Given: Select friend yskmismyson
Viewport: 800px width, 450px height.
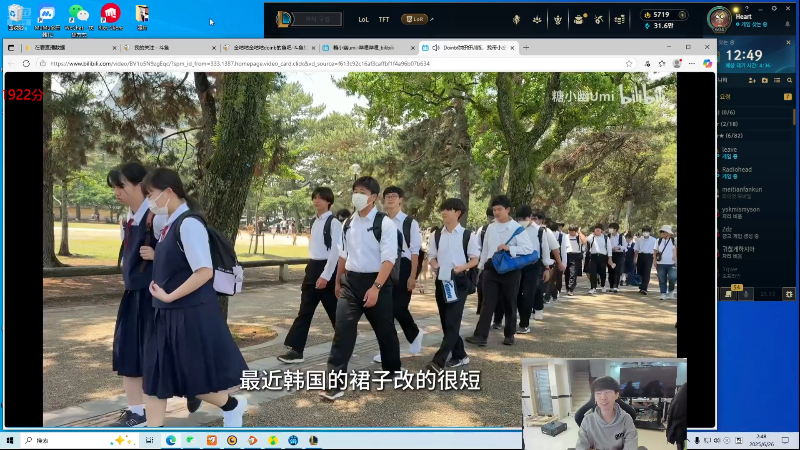Looking at the screenshot, I should tap(755, 212).
